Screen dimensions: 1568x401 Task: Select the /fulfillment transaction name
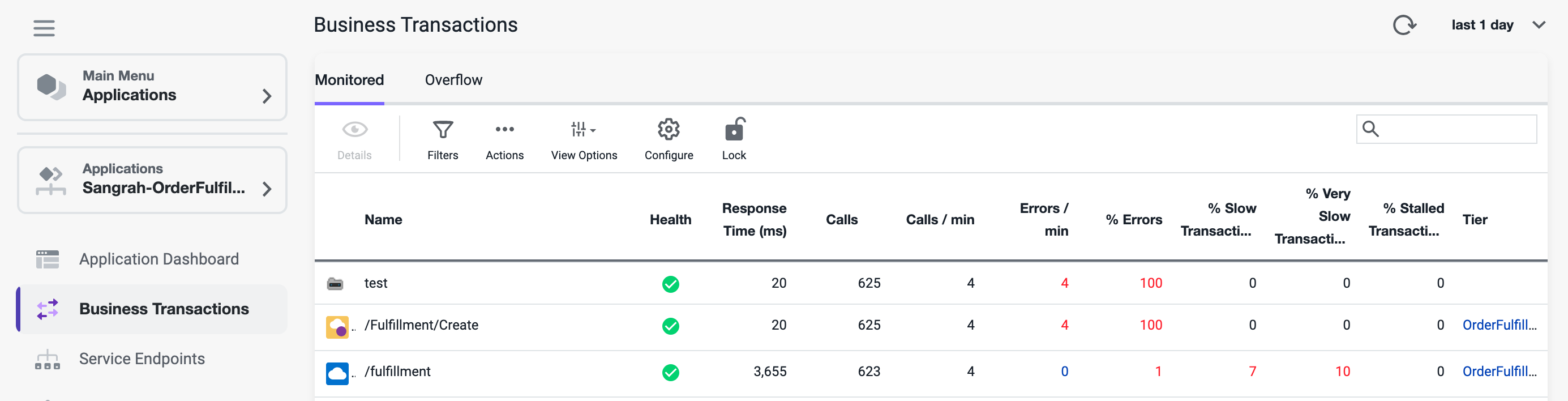tap(397, 371)
